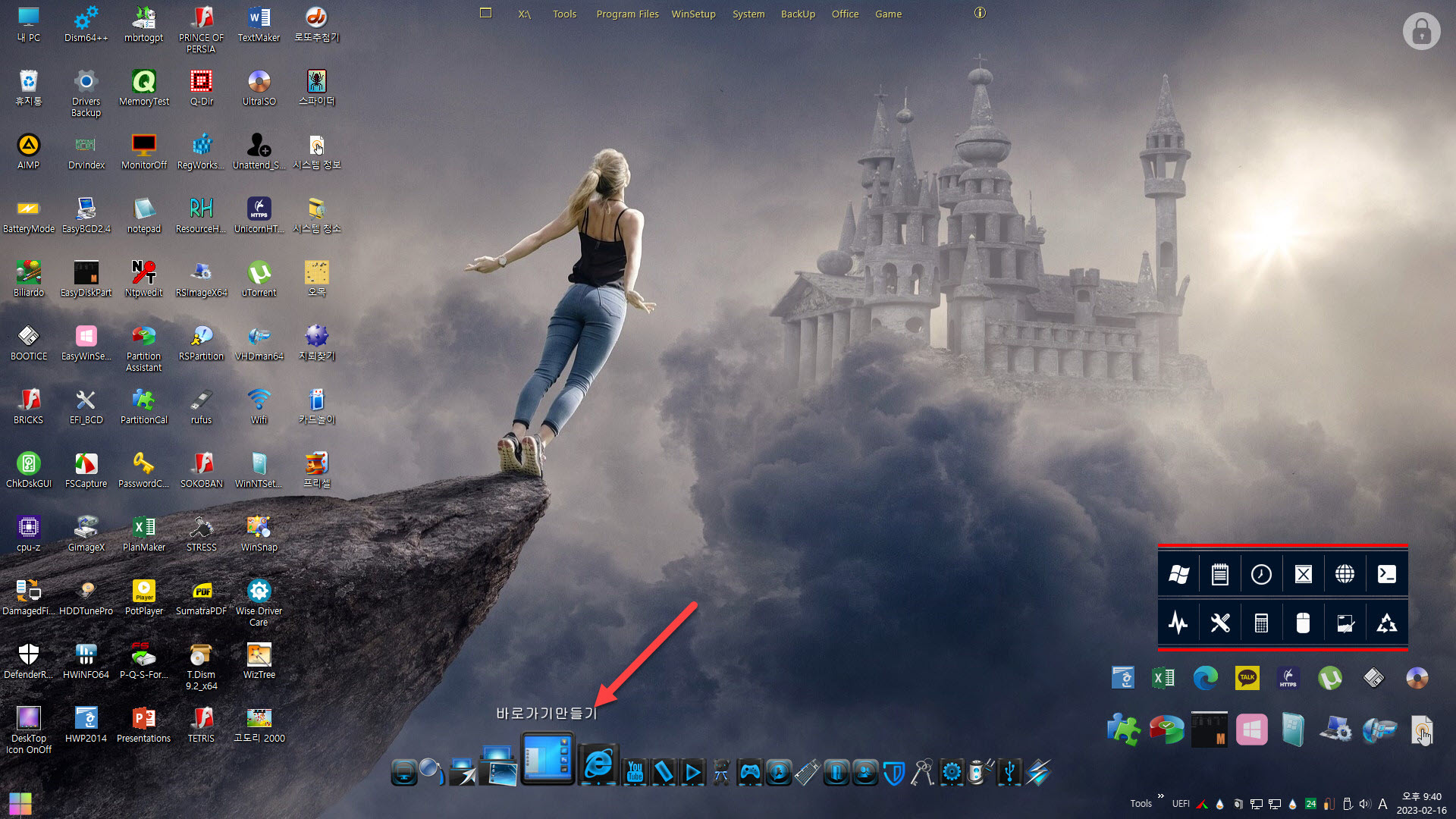Open the mbrtogpt desktop shortcut
Viewport: 1456px width, 819px height.
click(x=143, y=24)
